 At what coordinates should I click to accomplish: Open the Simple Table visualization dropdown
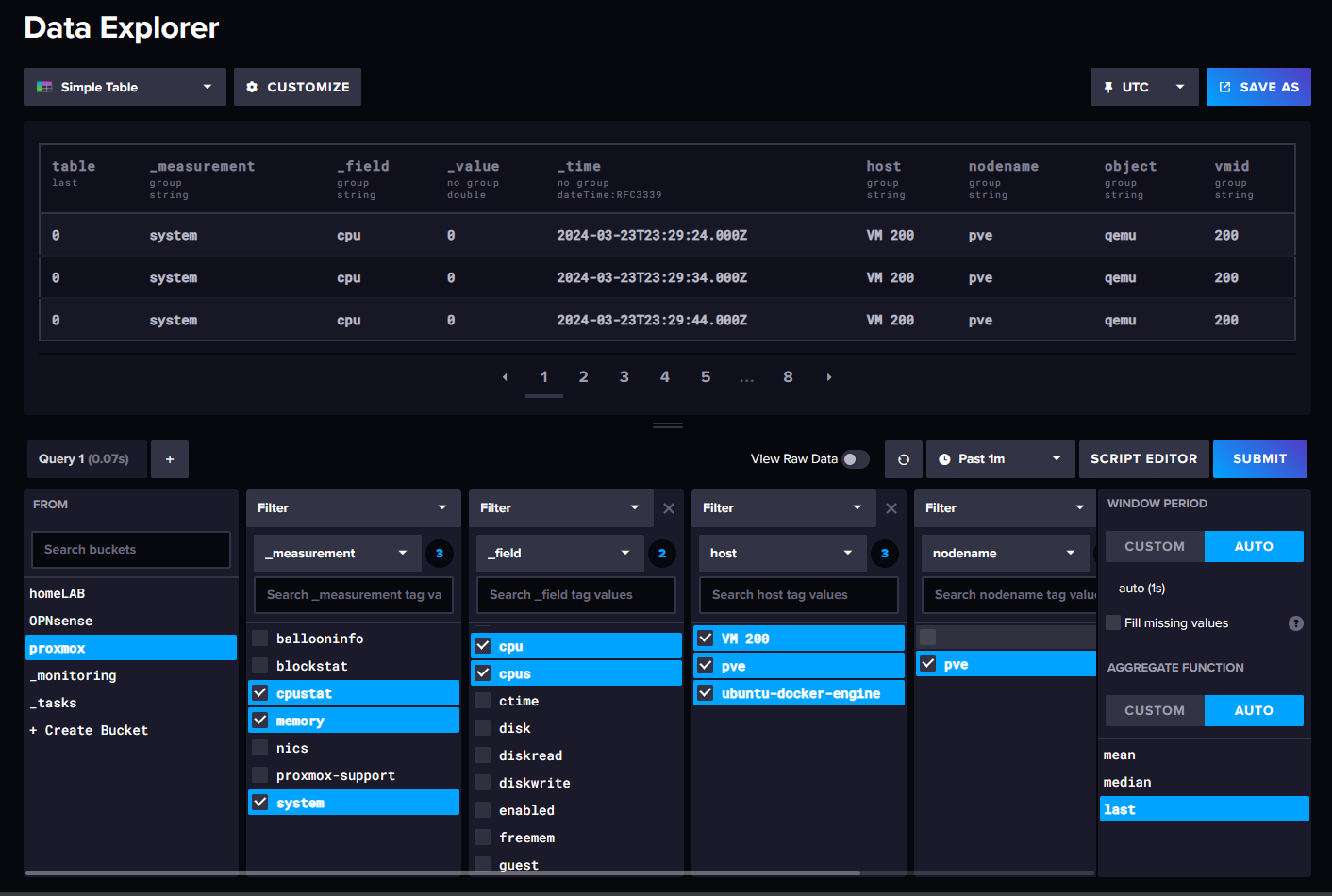pyautogui.click(x=125, y=87)
